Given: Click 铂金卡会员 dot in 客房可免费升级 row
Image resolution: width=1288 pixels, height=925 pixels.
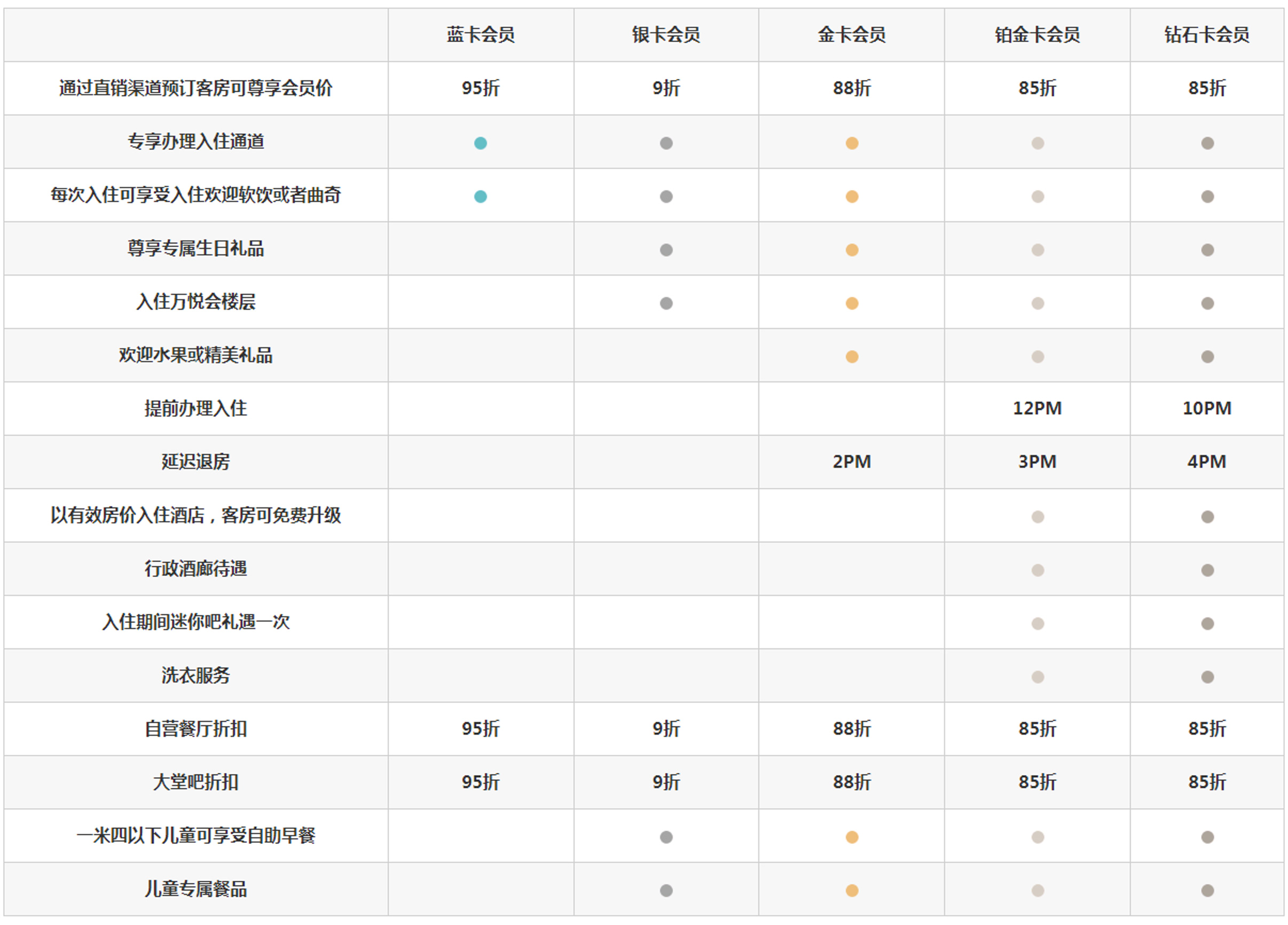Looking at the screenshot, I should click(1038, 517).
